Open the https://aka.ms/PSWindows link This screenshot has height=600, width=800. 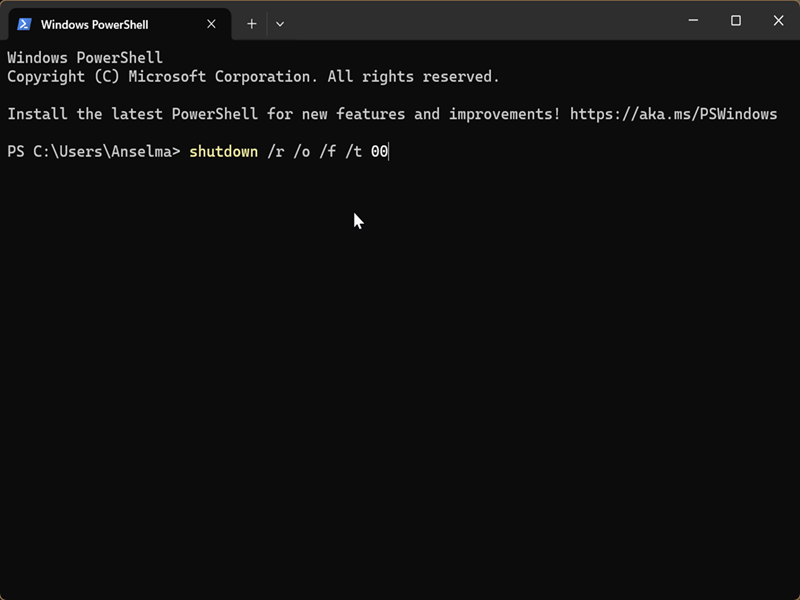pos(673,114)
